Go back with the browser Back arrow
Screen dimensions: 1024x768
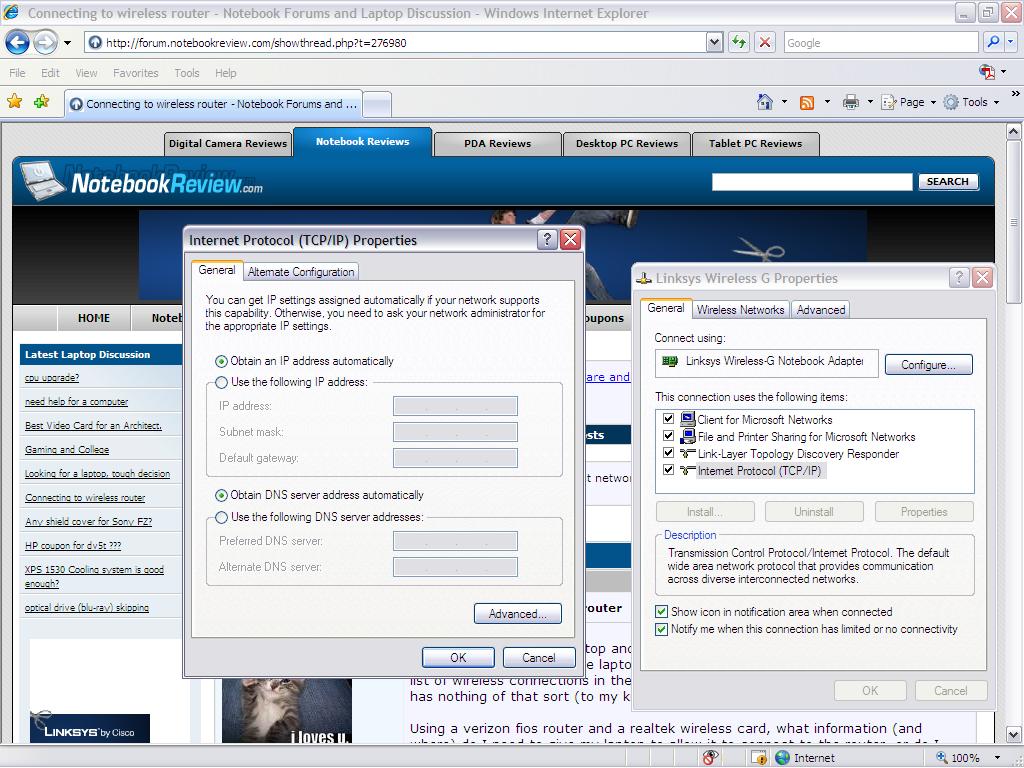[x=17, y=43]
